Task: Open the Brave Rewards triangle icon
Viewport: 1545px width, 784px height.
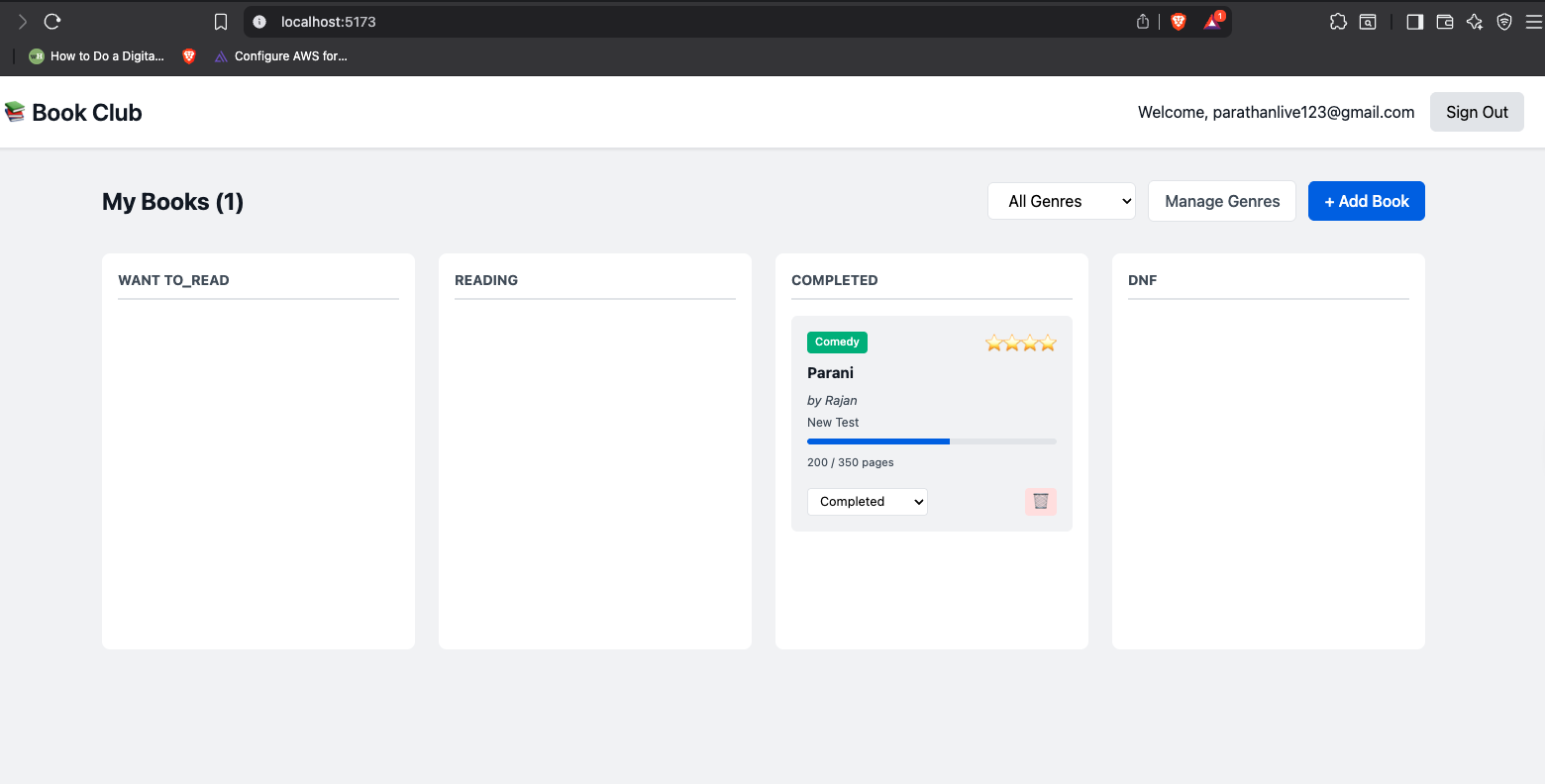Action: pos(1212,22)
